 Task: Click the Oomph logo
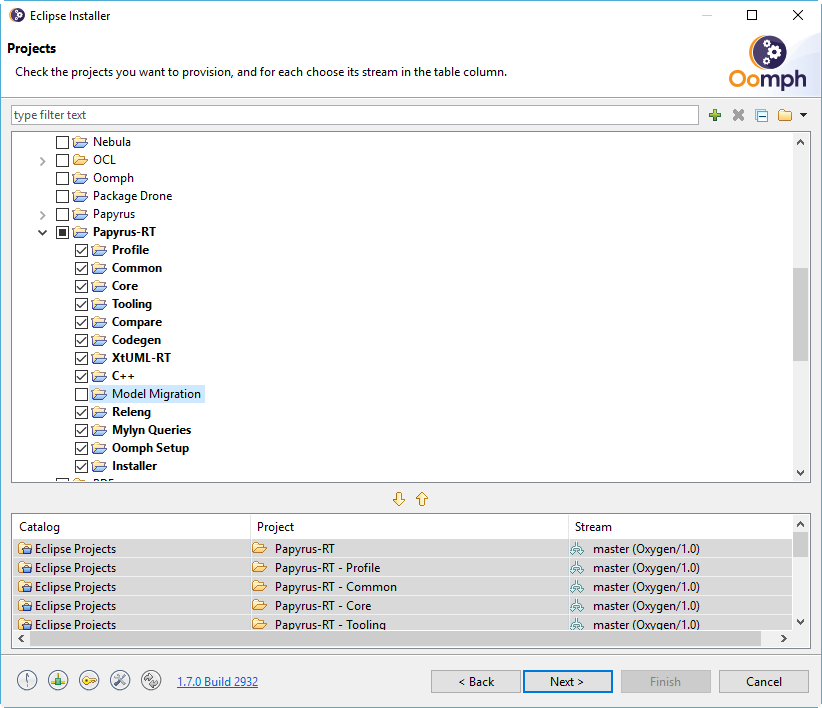767,62
